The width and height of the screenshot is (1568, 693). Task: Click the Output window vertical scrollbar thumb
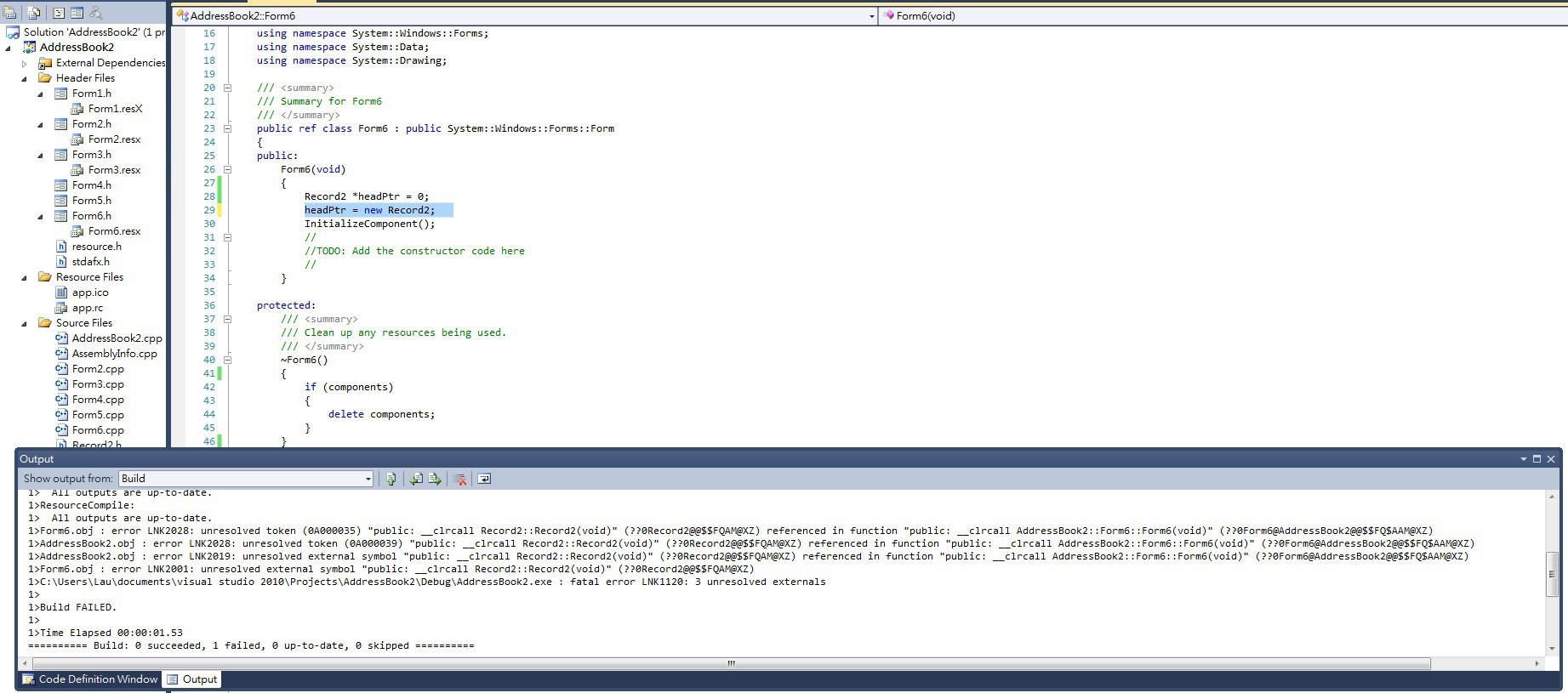pos(1552,574)
